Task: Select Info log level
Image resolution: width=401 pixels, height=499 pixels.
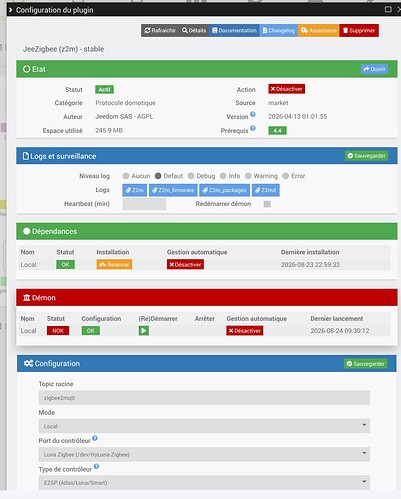Action: [x=223, y=176]
